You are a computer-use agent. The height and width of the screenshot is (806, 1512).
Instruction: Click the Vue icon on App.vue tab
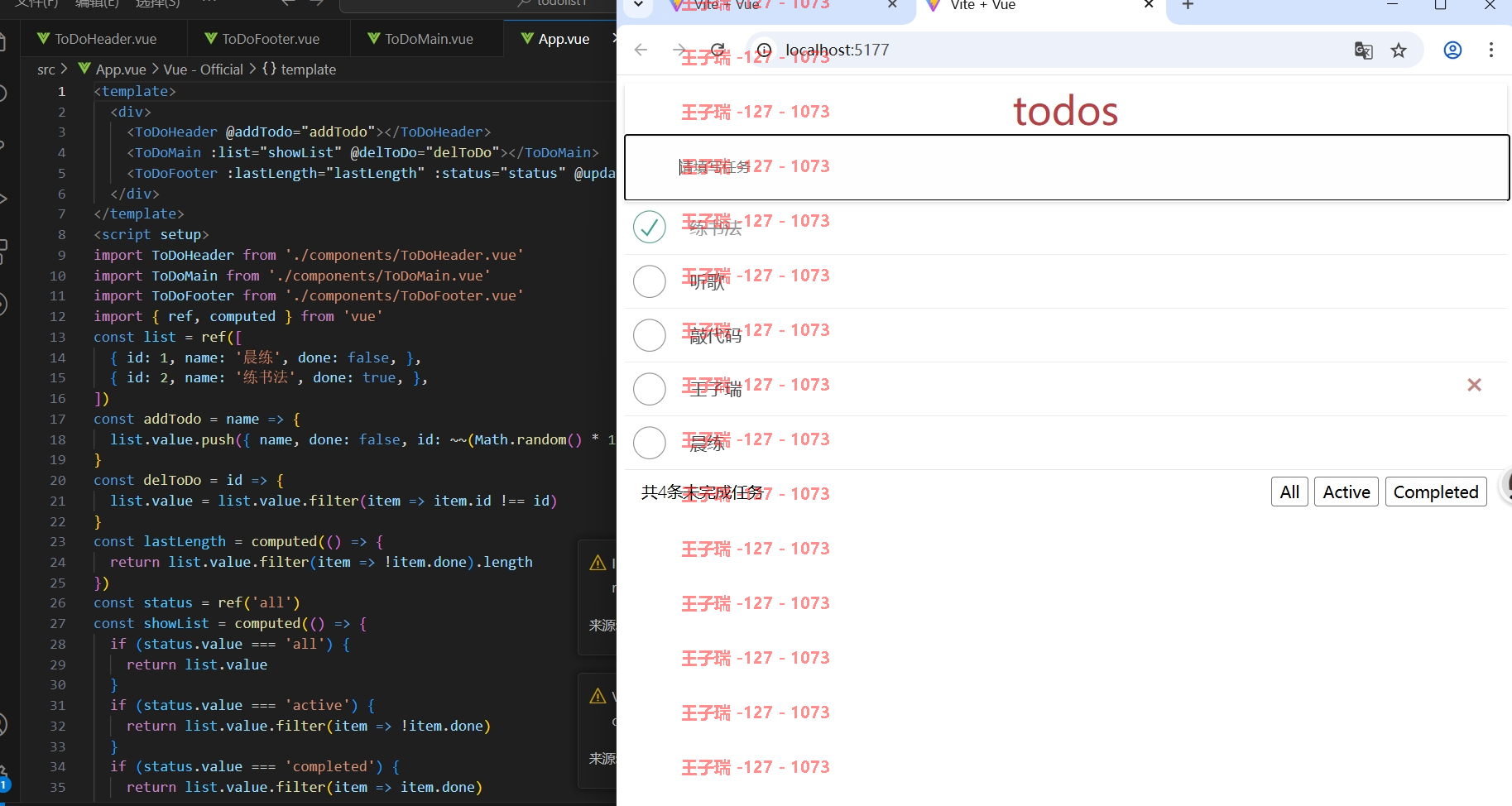[527, 38]
